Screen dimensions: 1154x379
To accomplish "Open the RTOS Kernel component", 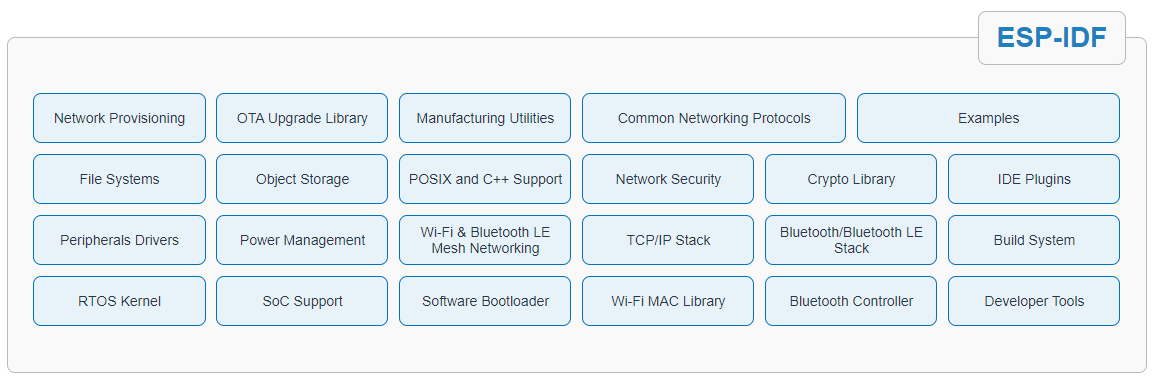I will [x=119, y=301].
